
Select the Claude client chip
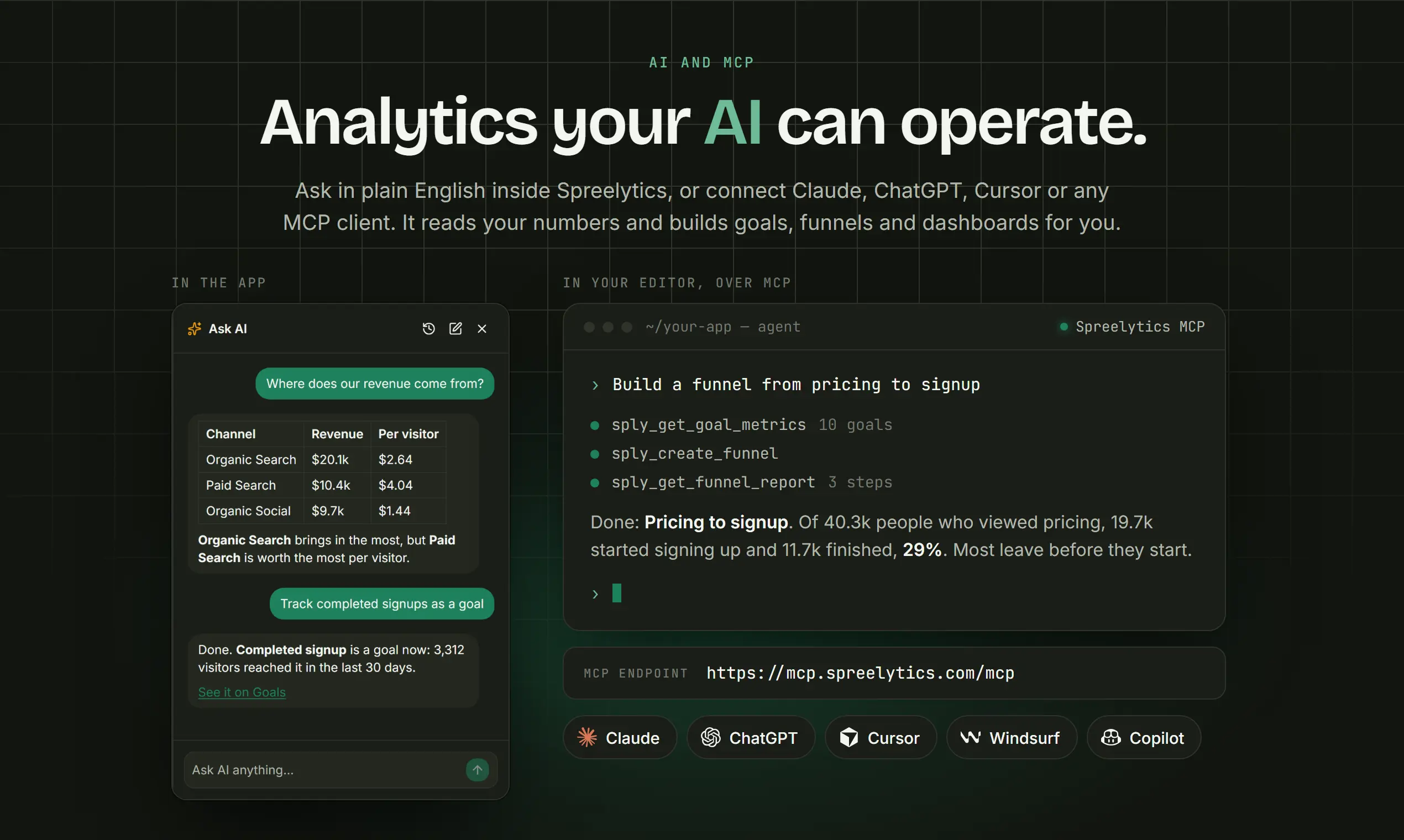click(x=620, y=738)
